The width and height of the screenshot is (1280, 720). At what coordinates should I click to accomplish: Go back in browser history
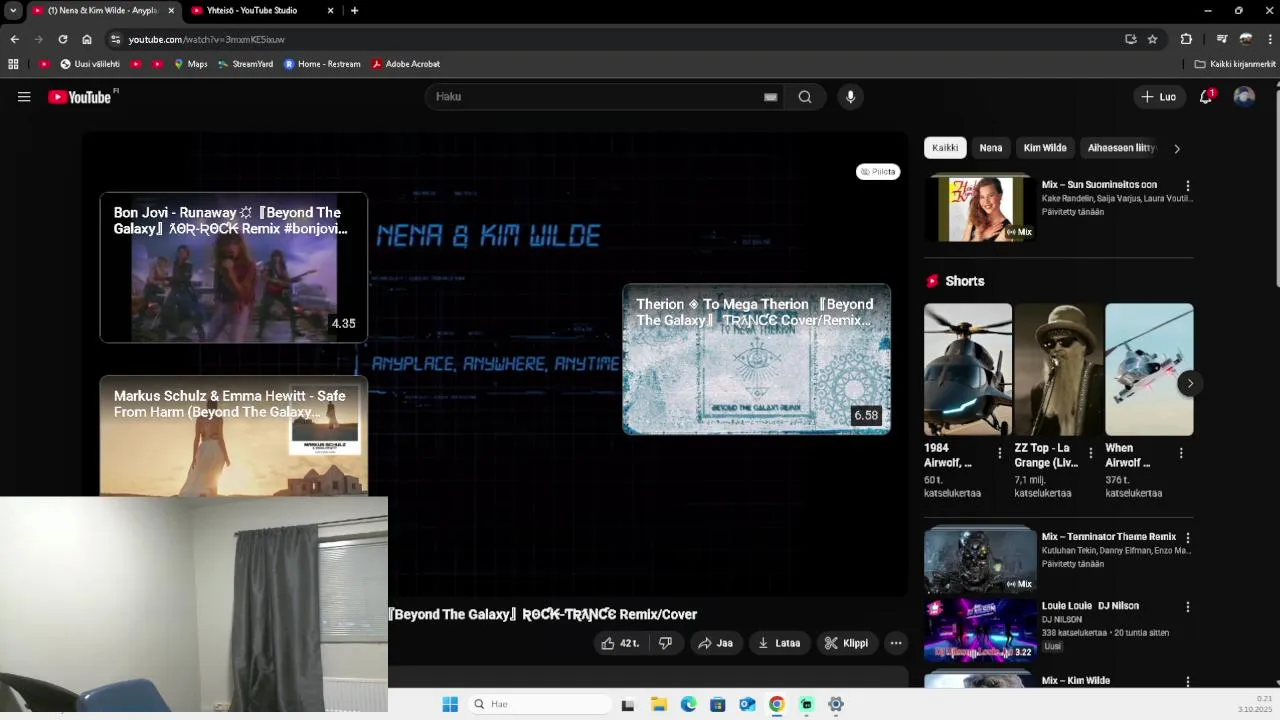click(x=14, y=39)
